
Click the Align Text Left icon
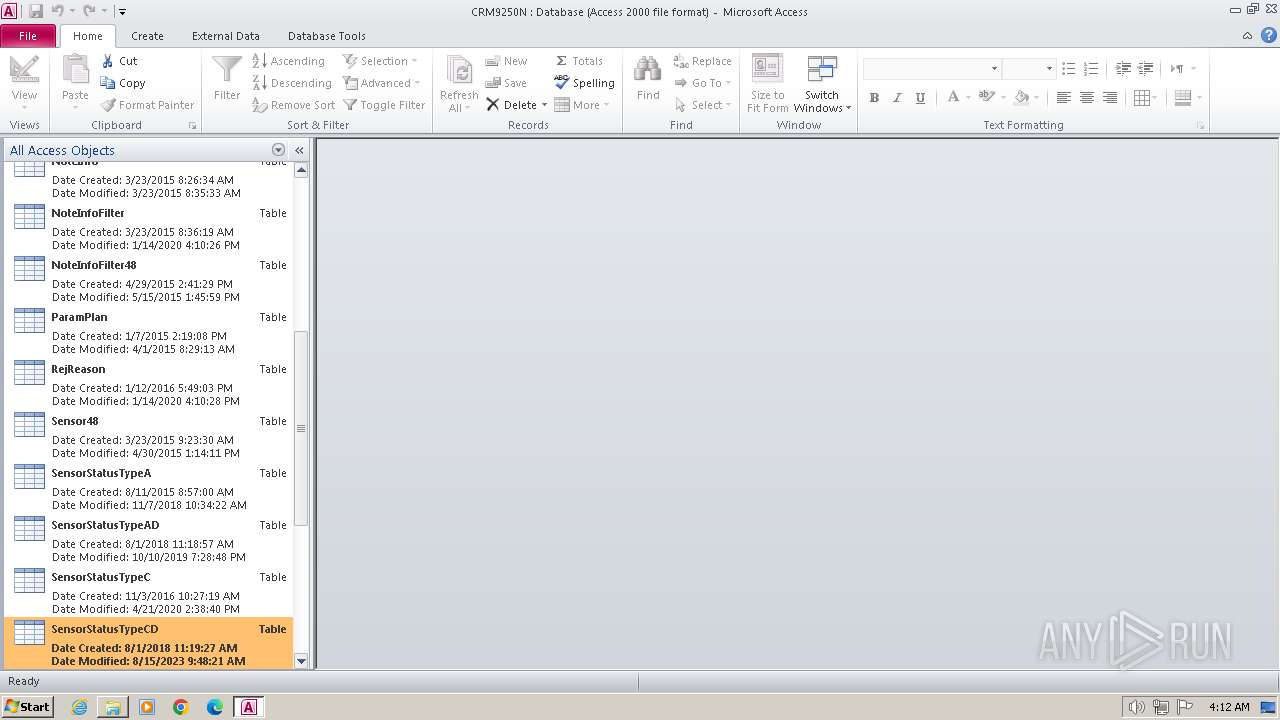1063,97
